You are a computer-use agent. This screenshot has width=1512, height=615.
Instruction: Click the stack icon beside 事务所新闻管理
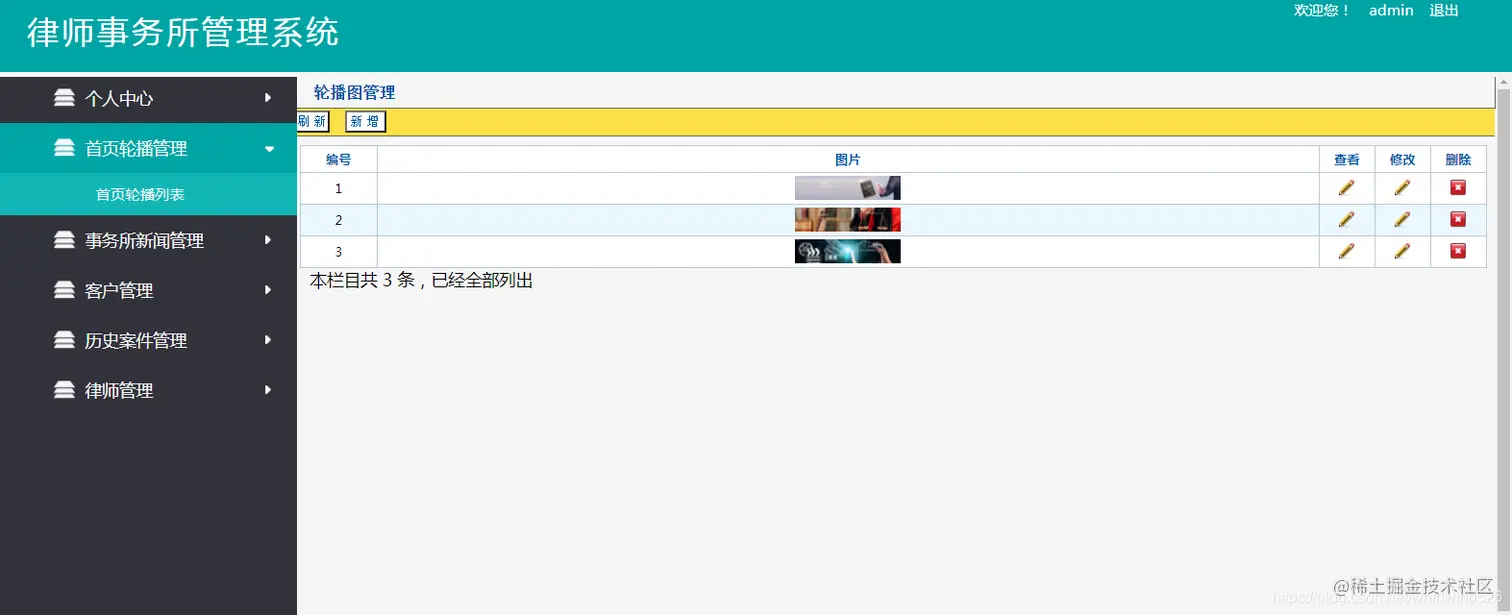[x=64, y=240]
